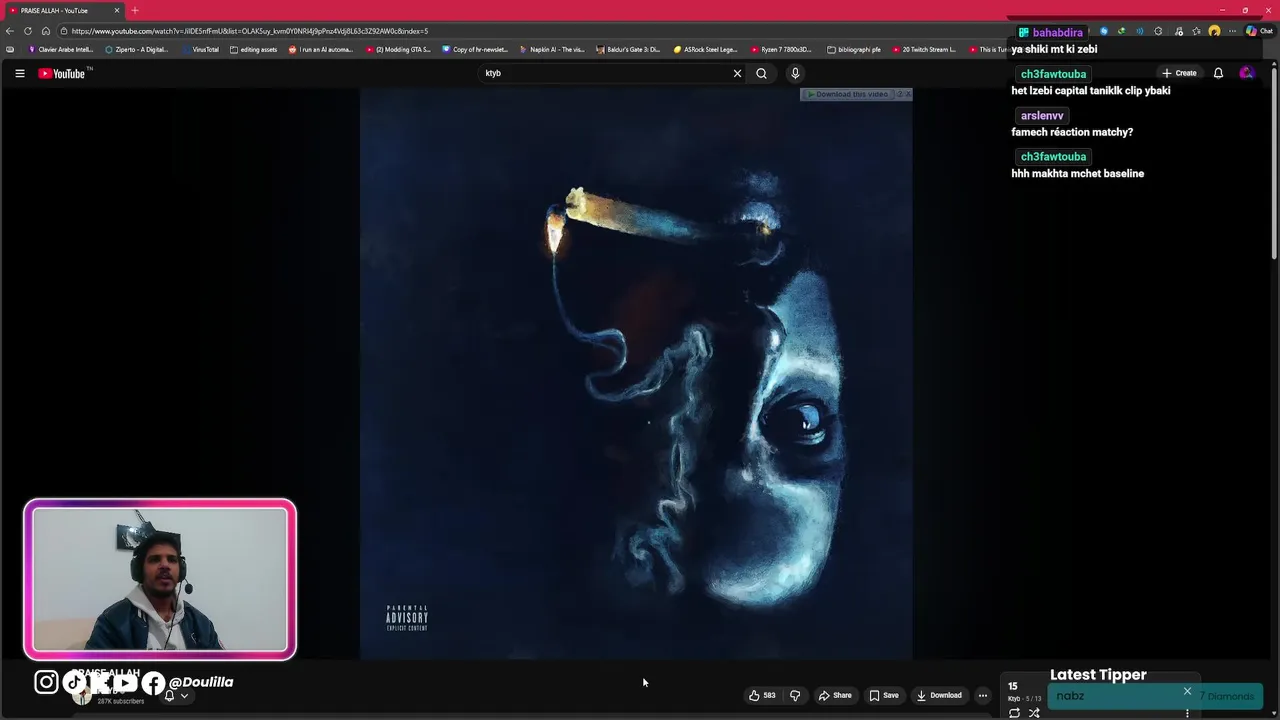Click the magnifier search button
The height and width of the screenshot is (720, 1280).
coord(761,73)
